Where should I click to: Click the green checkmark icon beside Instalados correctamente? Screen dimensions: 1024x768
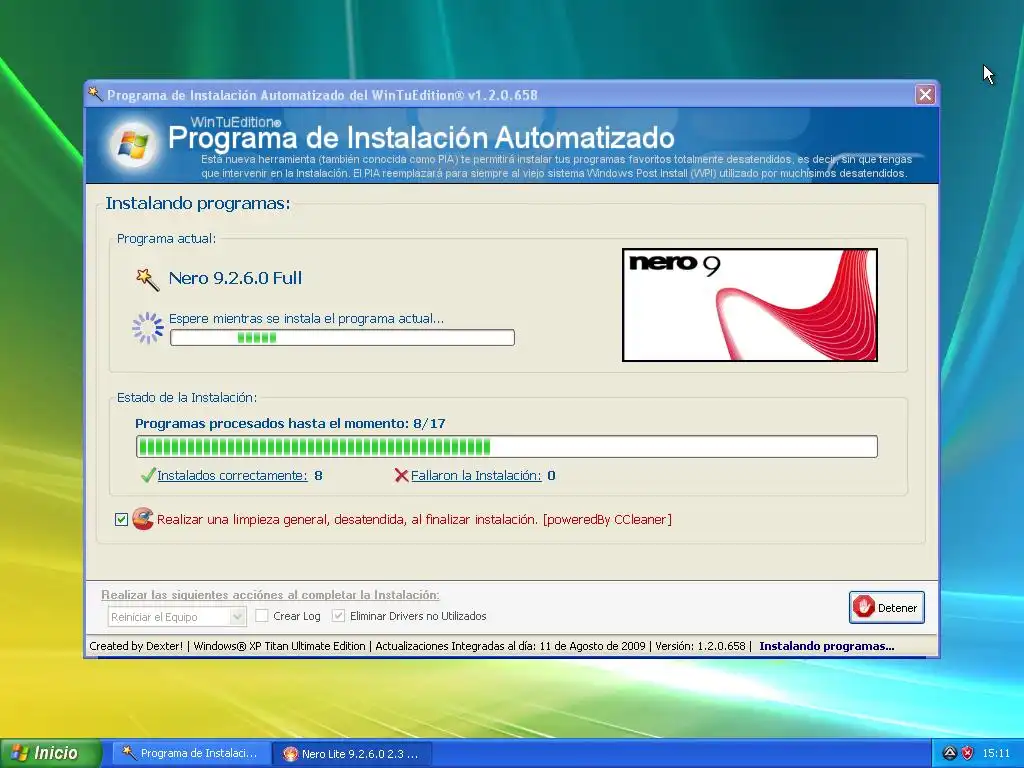tap(148, 475)
